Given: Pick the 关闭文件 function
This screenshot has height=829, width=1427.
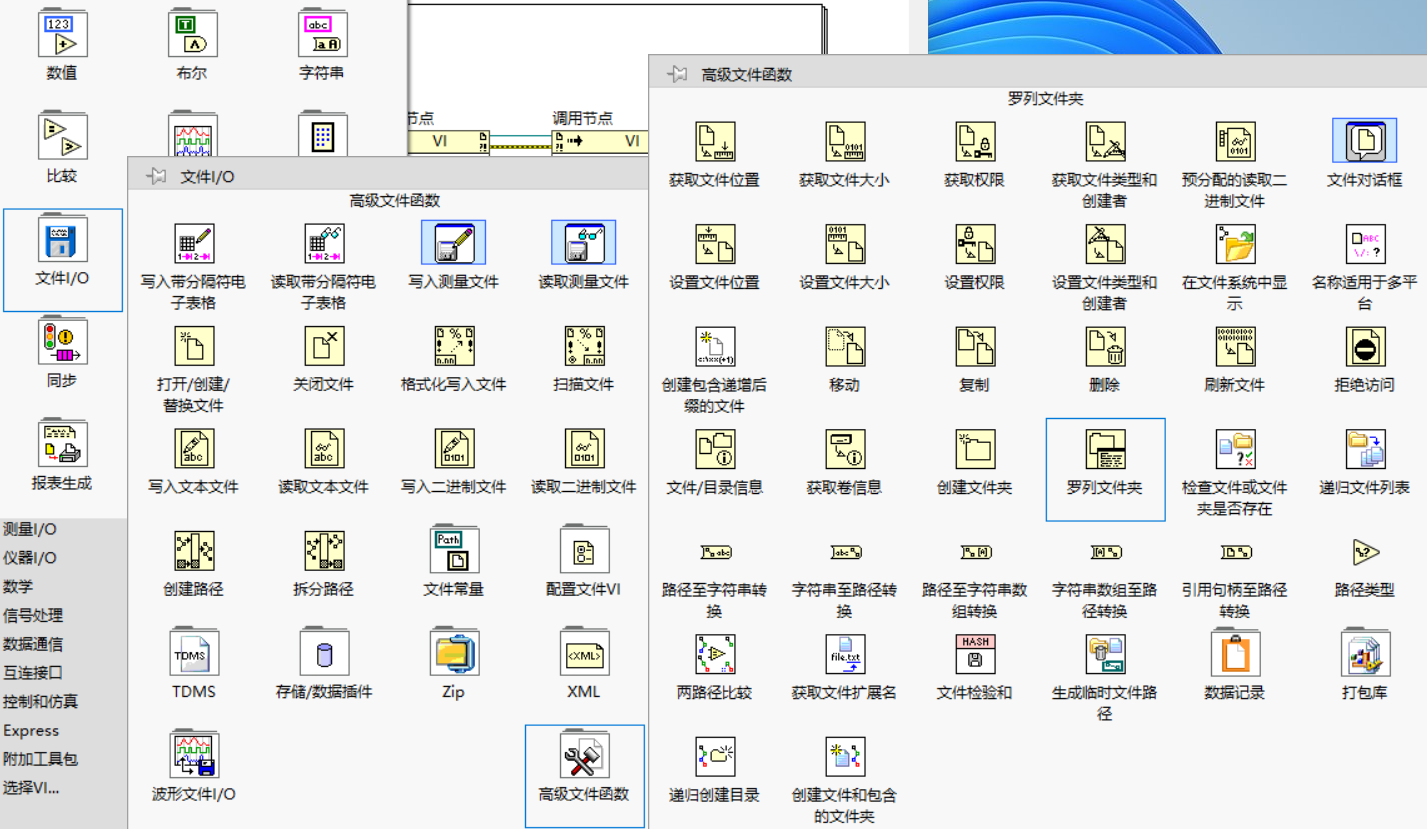Looking at the screenshot, I should tap(324, 346).
